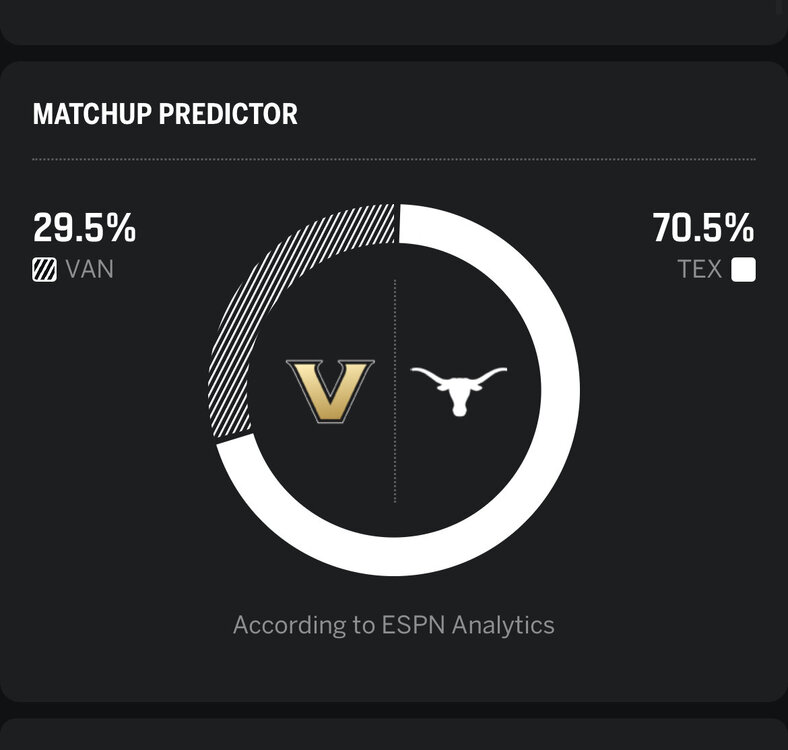
Task: Tap the 29.5% Vanderbilt win probability
Action: pyautogui.click(x=84, y=228)
